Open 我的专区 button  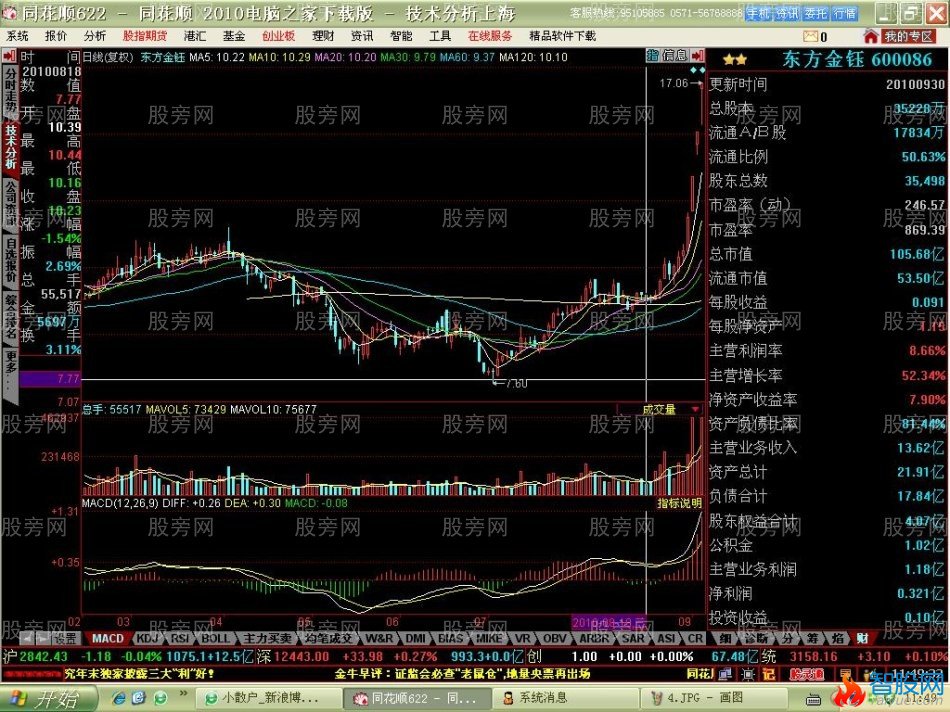[909, 36]
